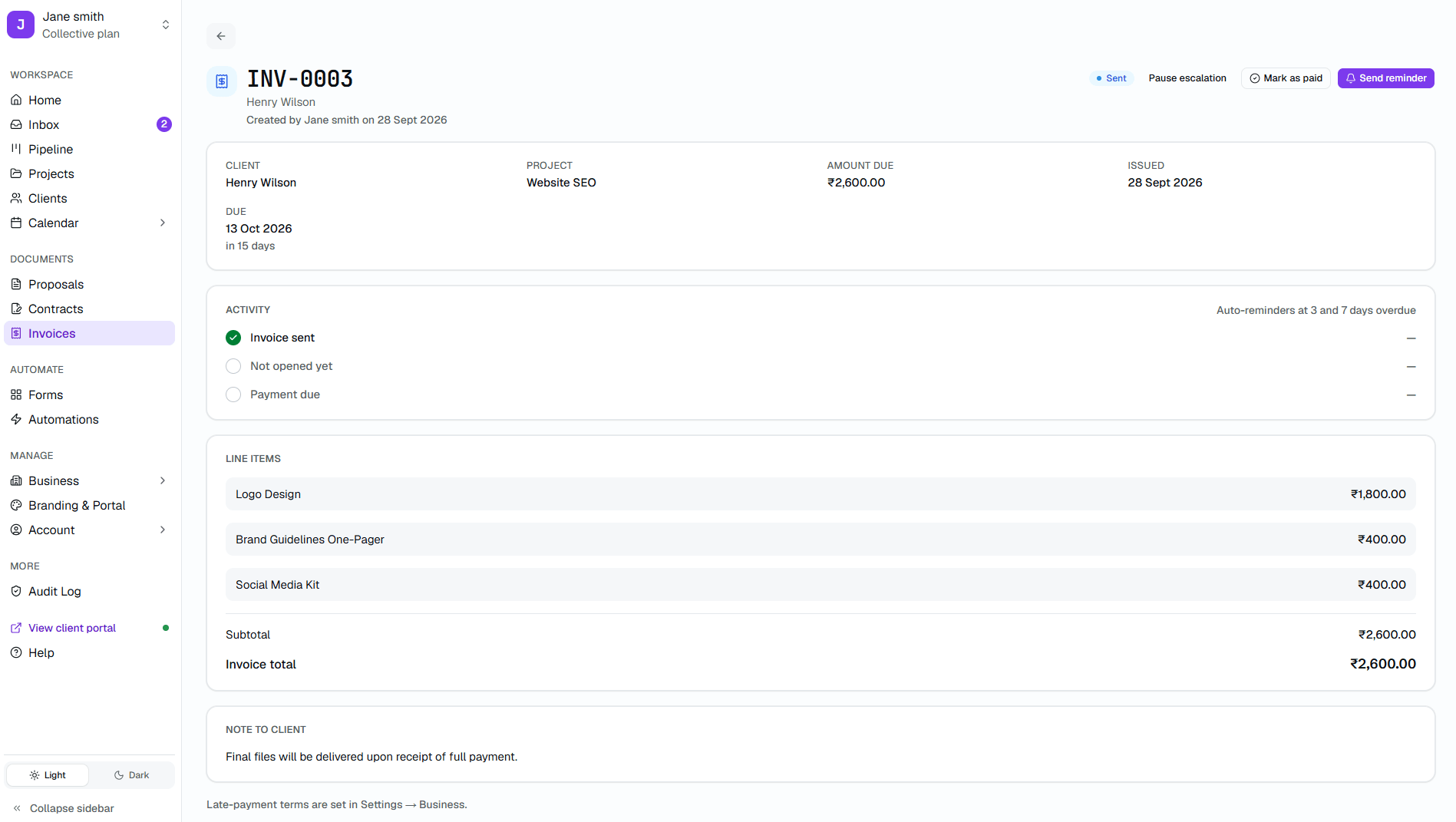
Task: Click the Help question mark icon
Action: pos(16,652)
